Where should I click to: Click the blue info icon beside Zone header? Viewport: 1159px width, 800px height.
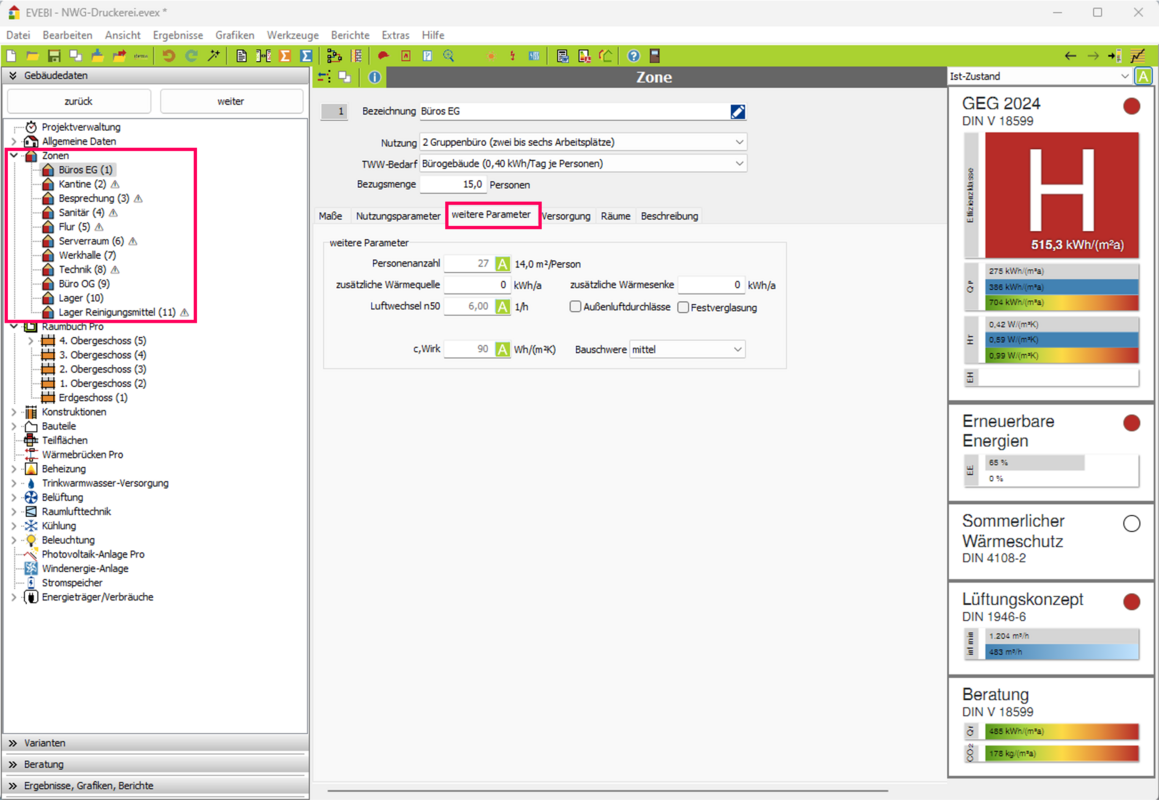coord(374,77)
